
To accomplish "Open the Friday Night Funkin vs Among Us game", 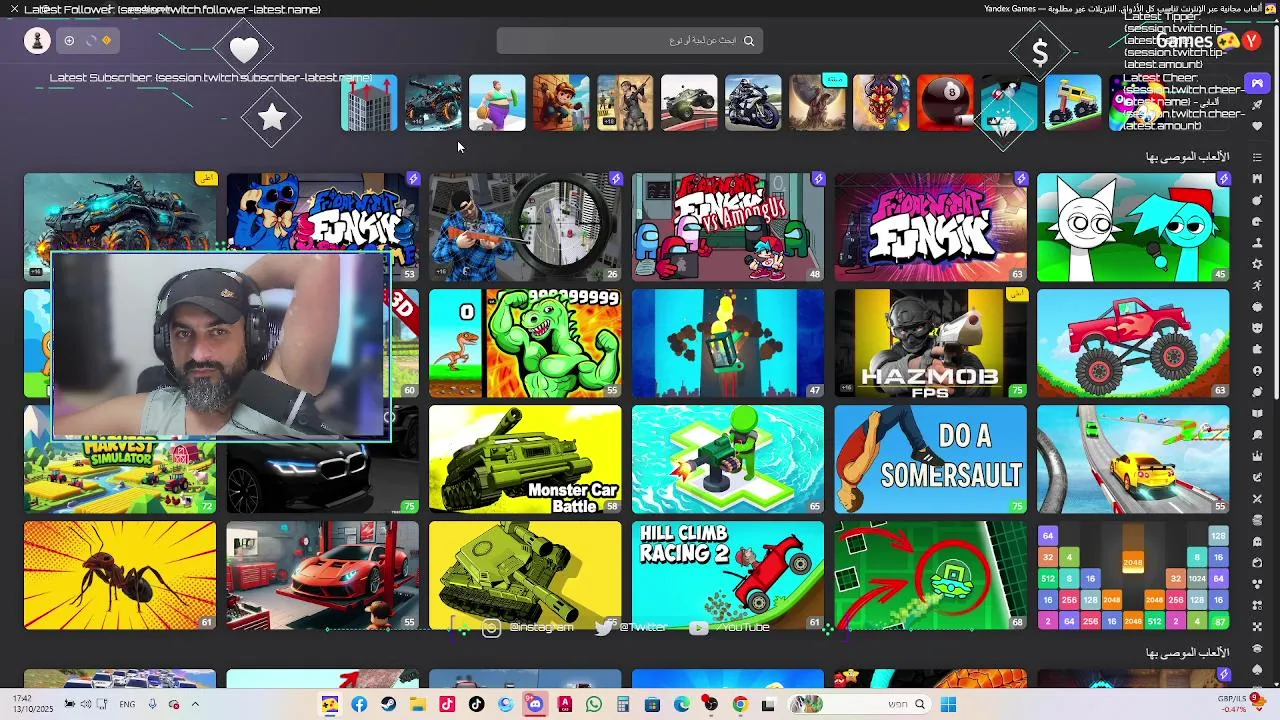I will click(x=728, y=227).
